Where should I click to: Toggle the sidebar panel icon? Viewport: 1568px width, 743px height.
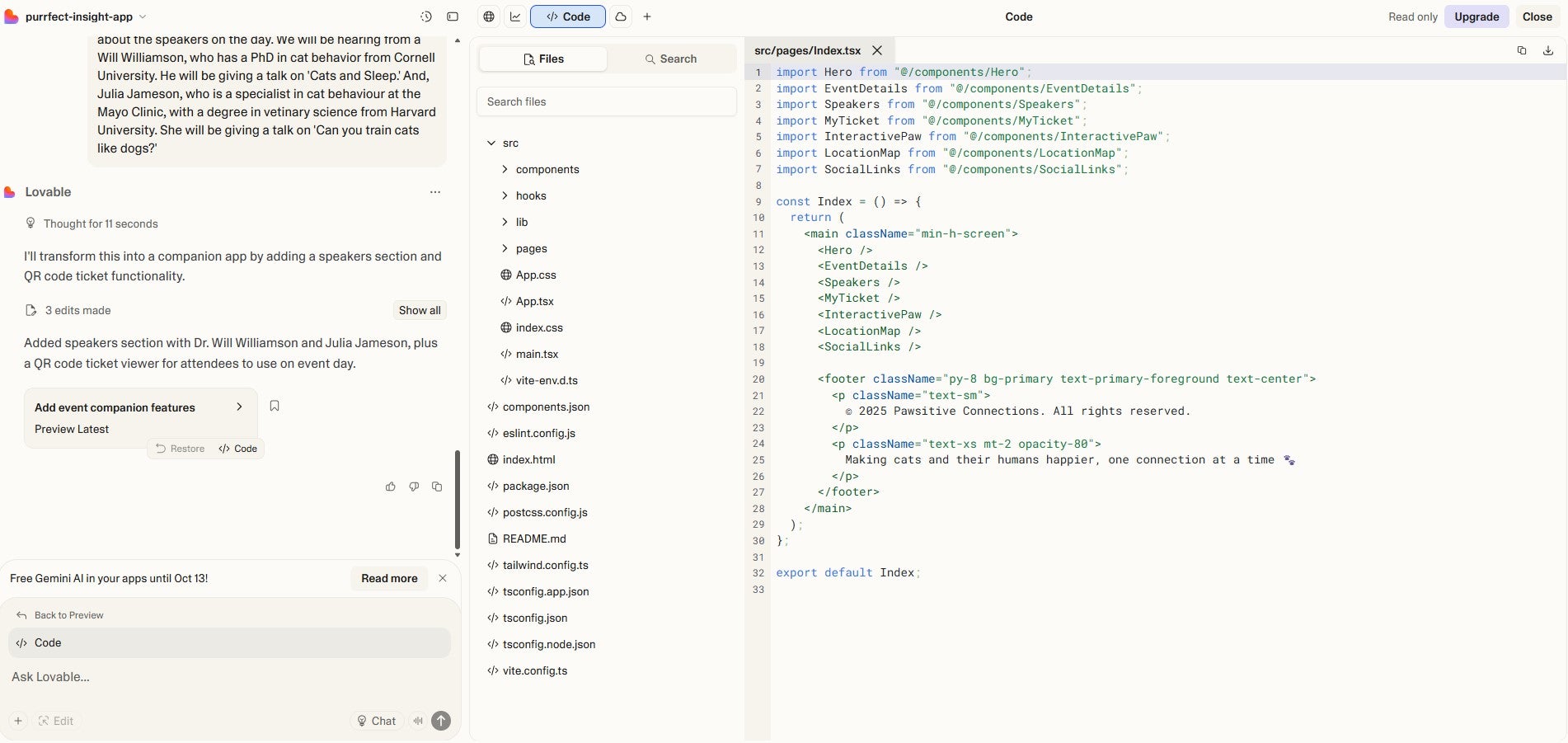452,16
